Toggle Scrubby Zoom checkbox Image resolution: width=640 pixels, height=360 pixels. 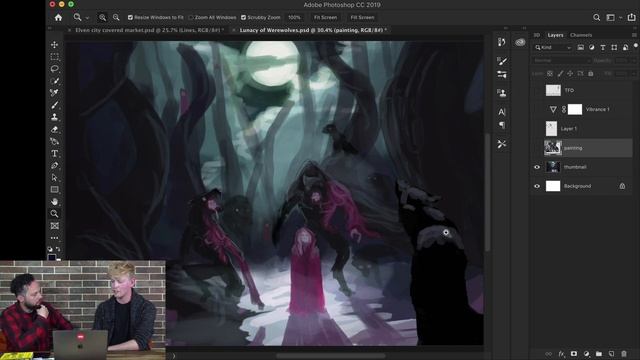[243, 18]
